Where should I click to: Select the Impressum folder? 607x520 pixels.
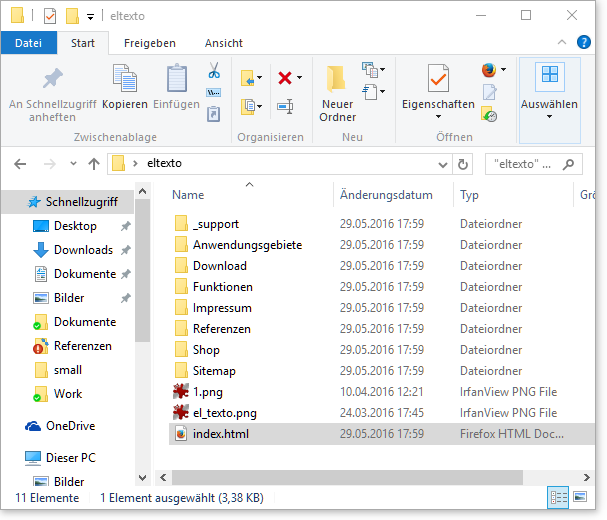tap(223, 308)
